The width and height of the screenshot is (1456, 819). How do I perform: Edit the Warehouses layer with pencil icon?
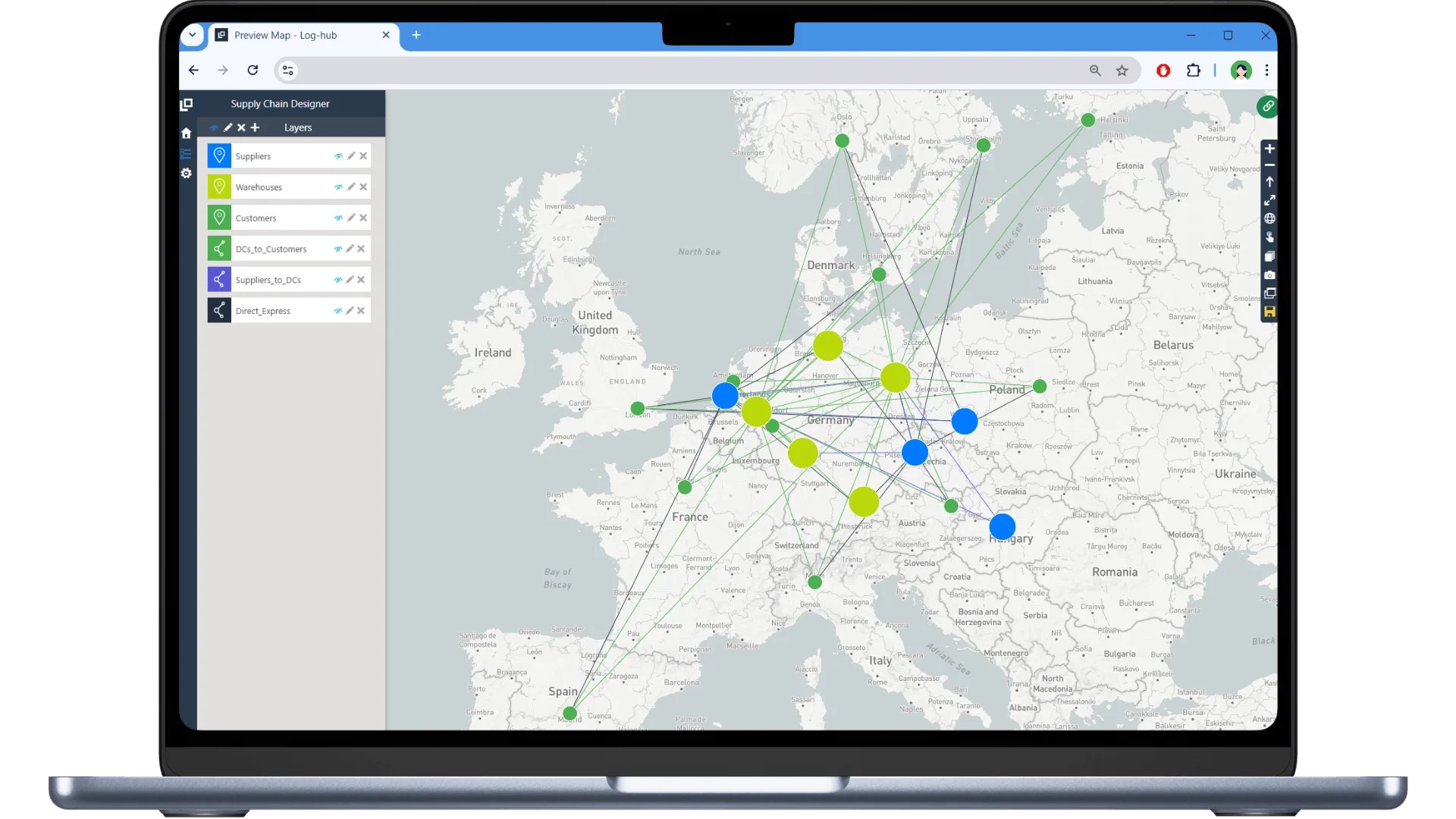[x=350, y=187]
